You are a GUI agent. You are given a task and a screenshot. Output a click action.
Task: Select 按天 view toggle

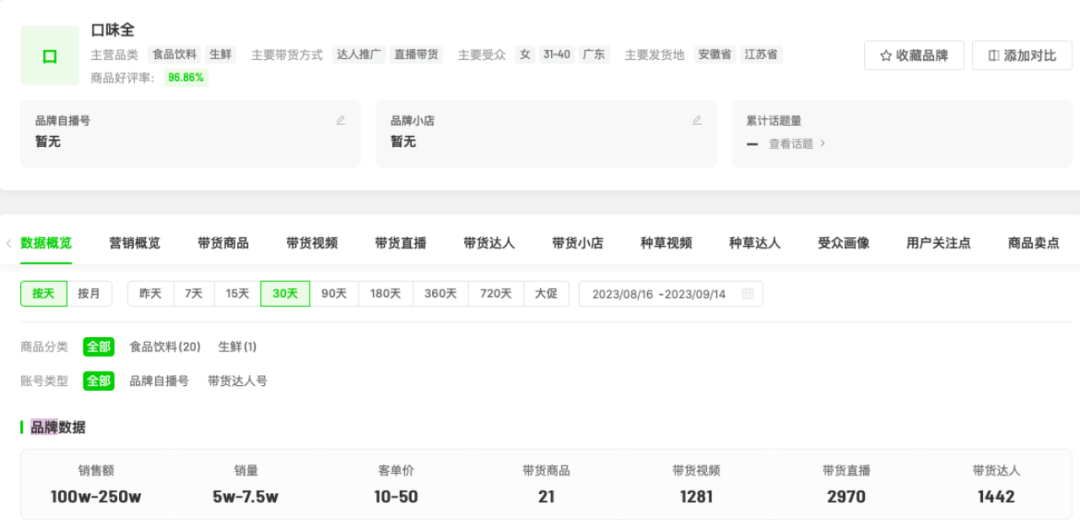pyautogui.click(x=44, y=294)
